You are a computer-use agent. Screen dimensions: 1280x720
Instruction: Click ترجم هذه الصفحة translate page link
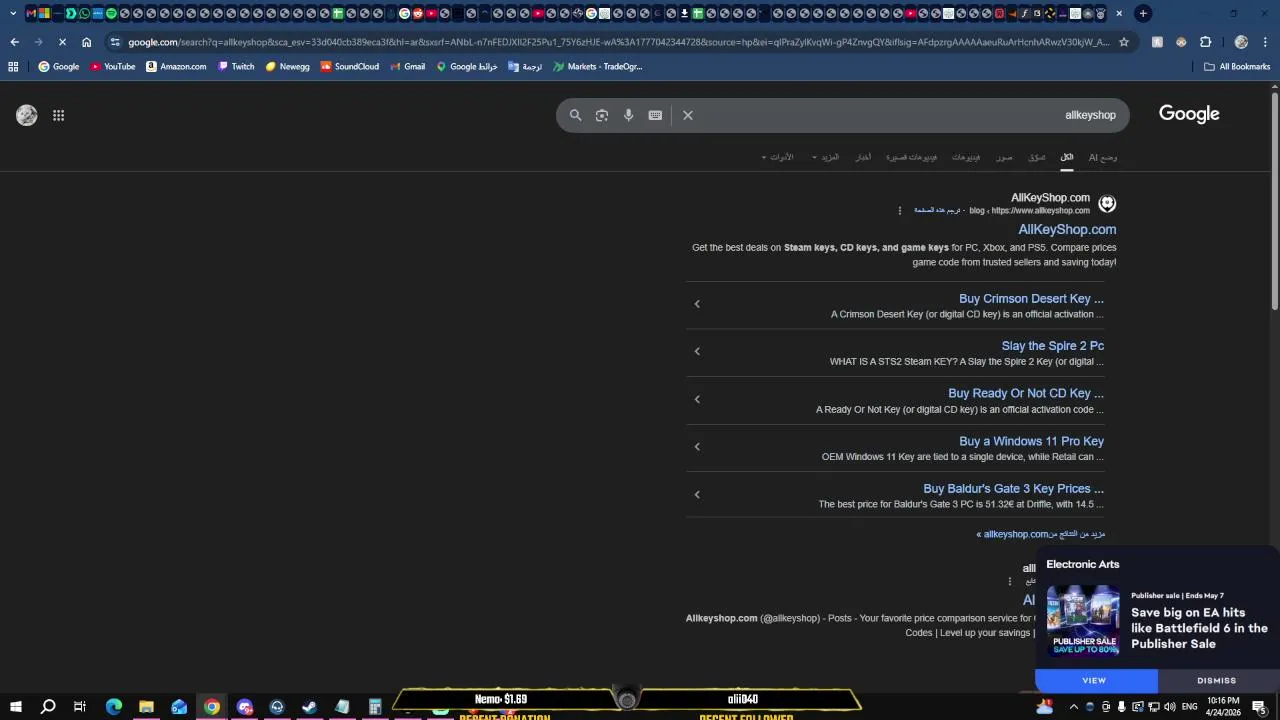point(937,211)
